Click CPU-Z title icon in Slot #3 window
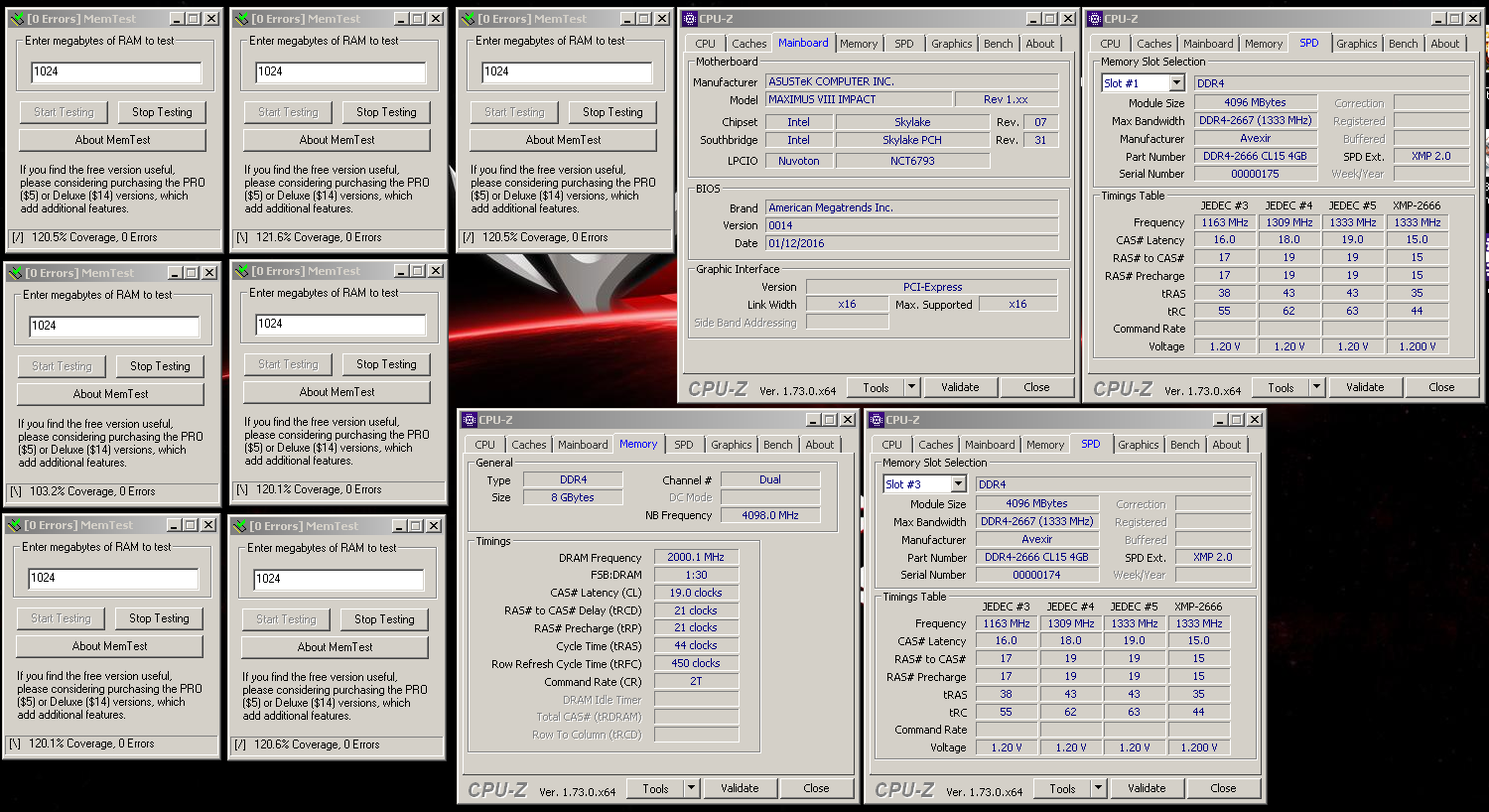 coord(878,420)
